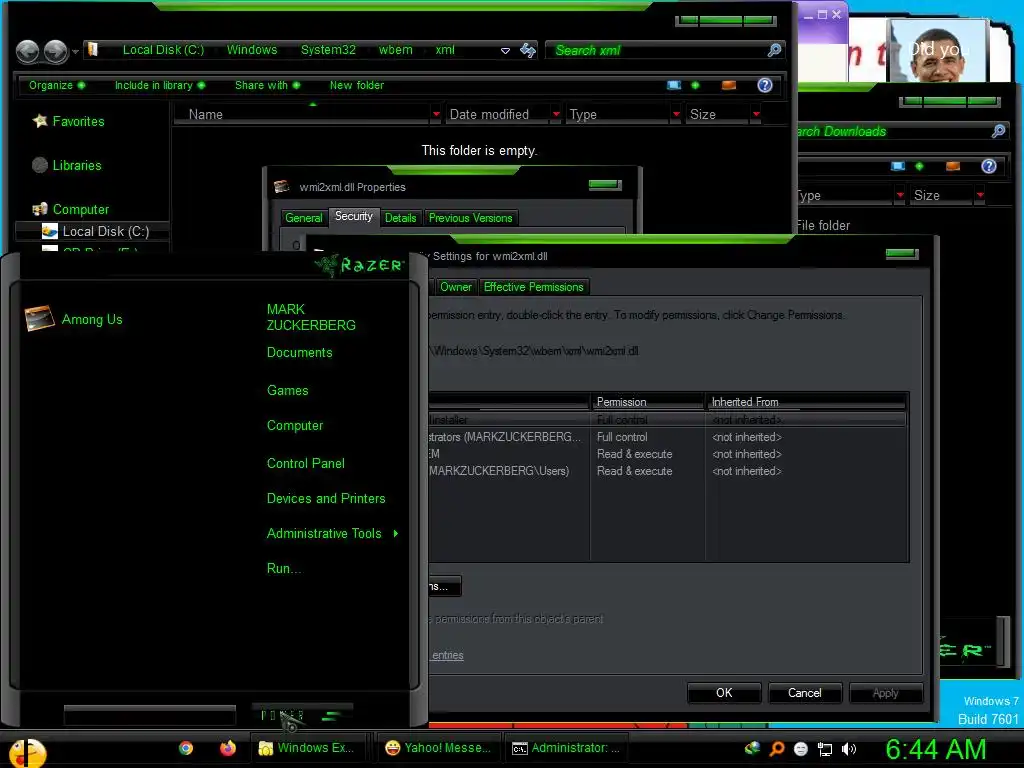Viewport: 1024px width, 768px height.
Task: Select the Users Read & execute entry
Action: click(667, 471)
